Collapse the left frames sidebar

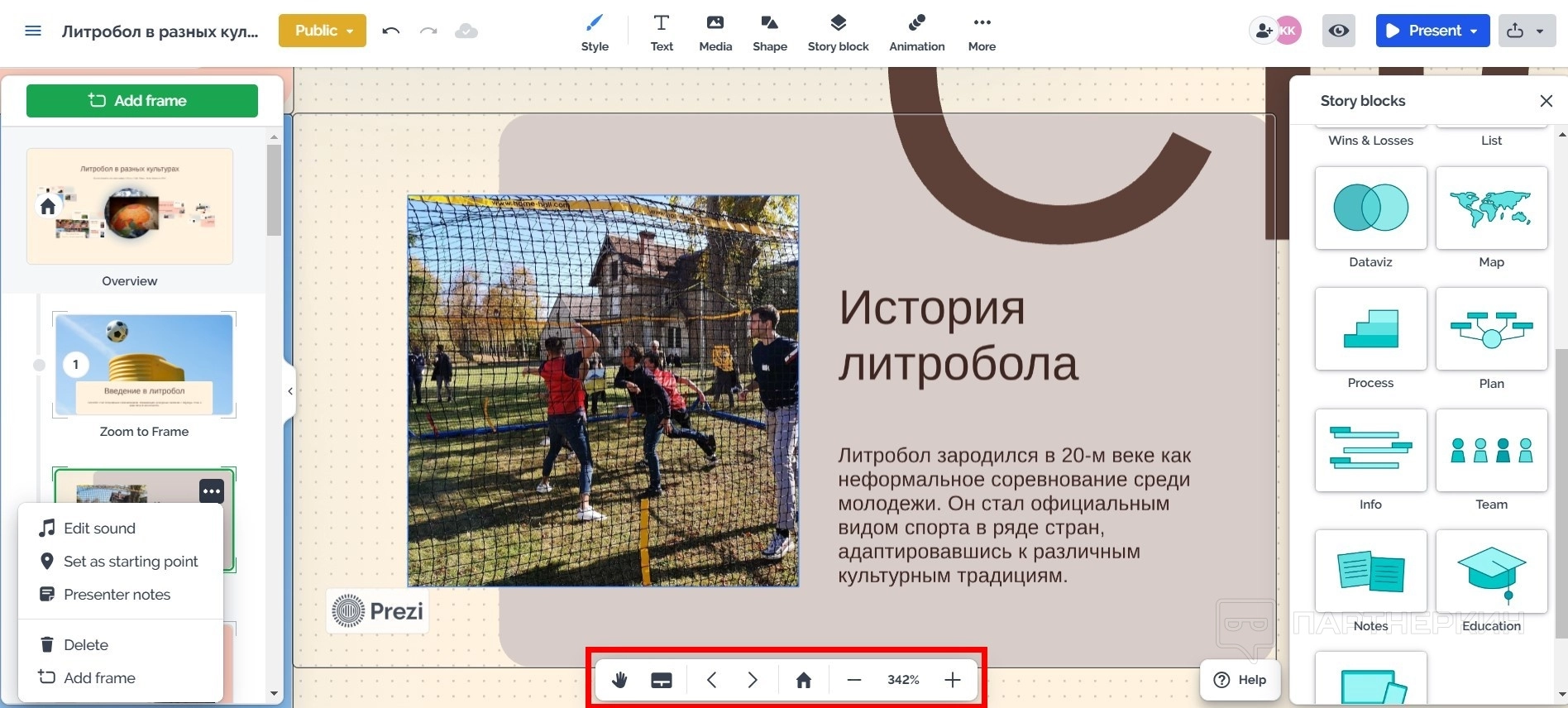289,391
